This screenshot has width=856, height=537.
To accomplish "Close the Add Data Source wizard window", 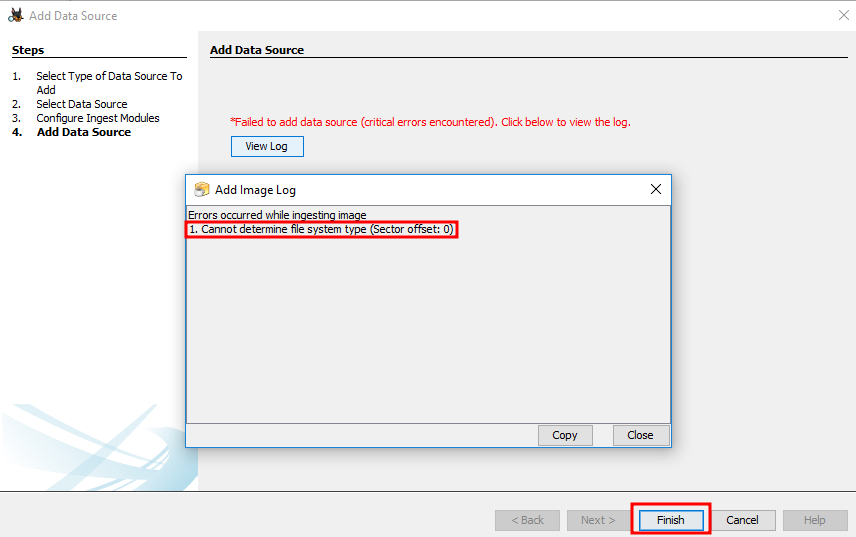I will [842, 15].
